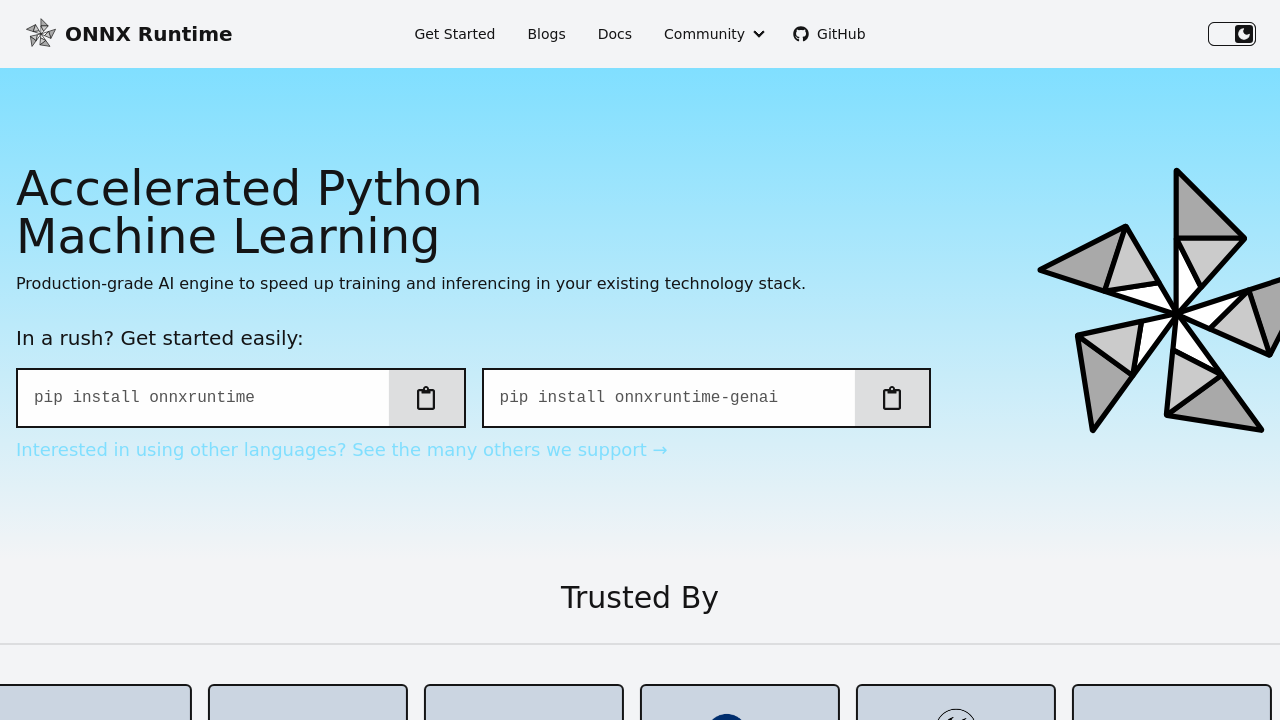Image resolution: width=1280 pixels, height=720 pixels.
Task: Open the Blogs page from navigation
Action: click(546, 34)
